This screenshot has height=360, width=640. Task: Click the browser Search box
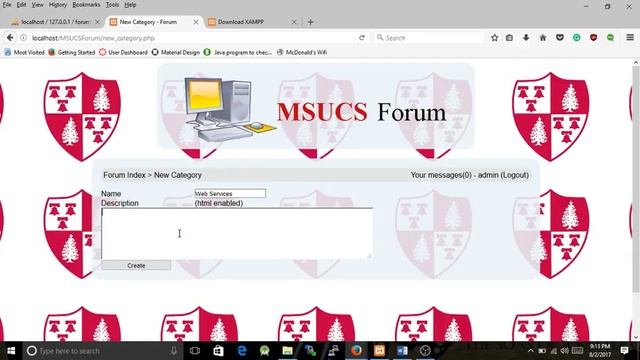point(429,38)
